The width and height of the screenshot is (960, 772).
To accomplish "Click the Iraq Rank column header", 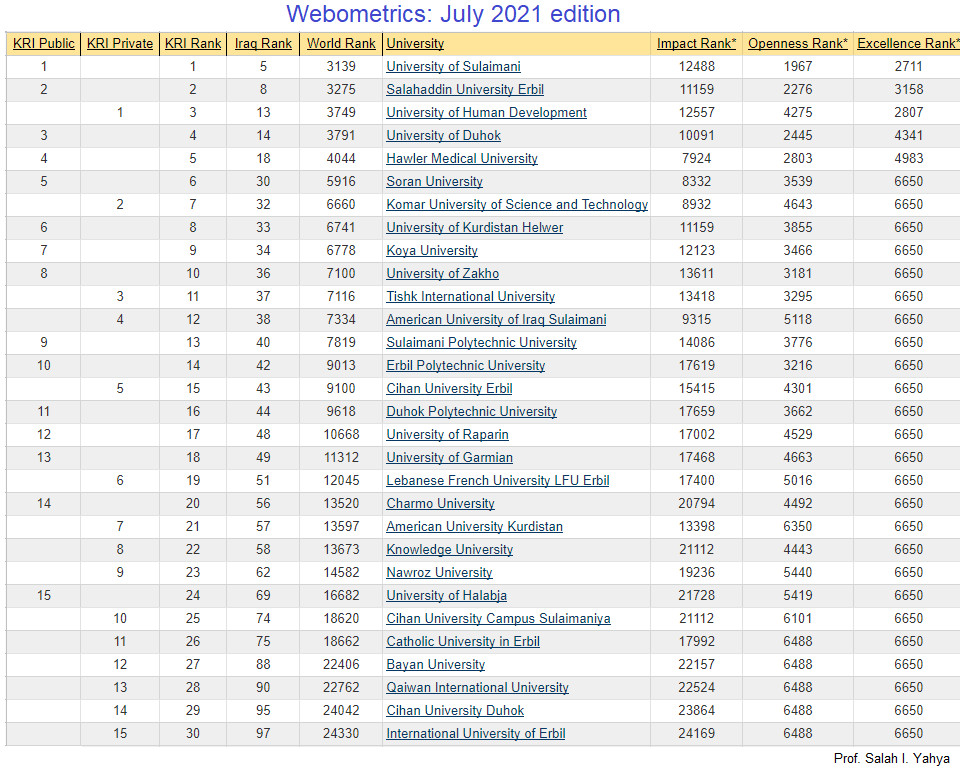I will [x=263, y=43].
